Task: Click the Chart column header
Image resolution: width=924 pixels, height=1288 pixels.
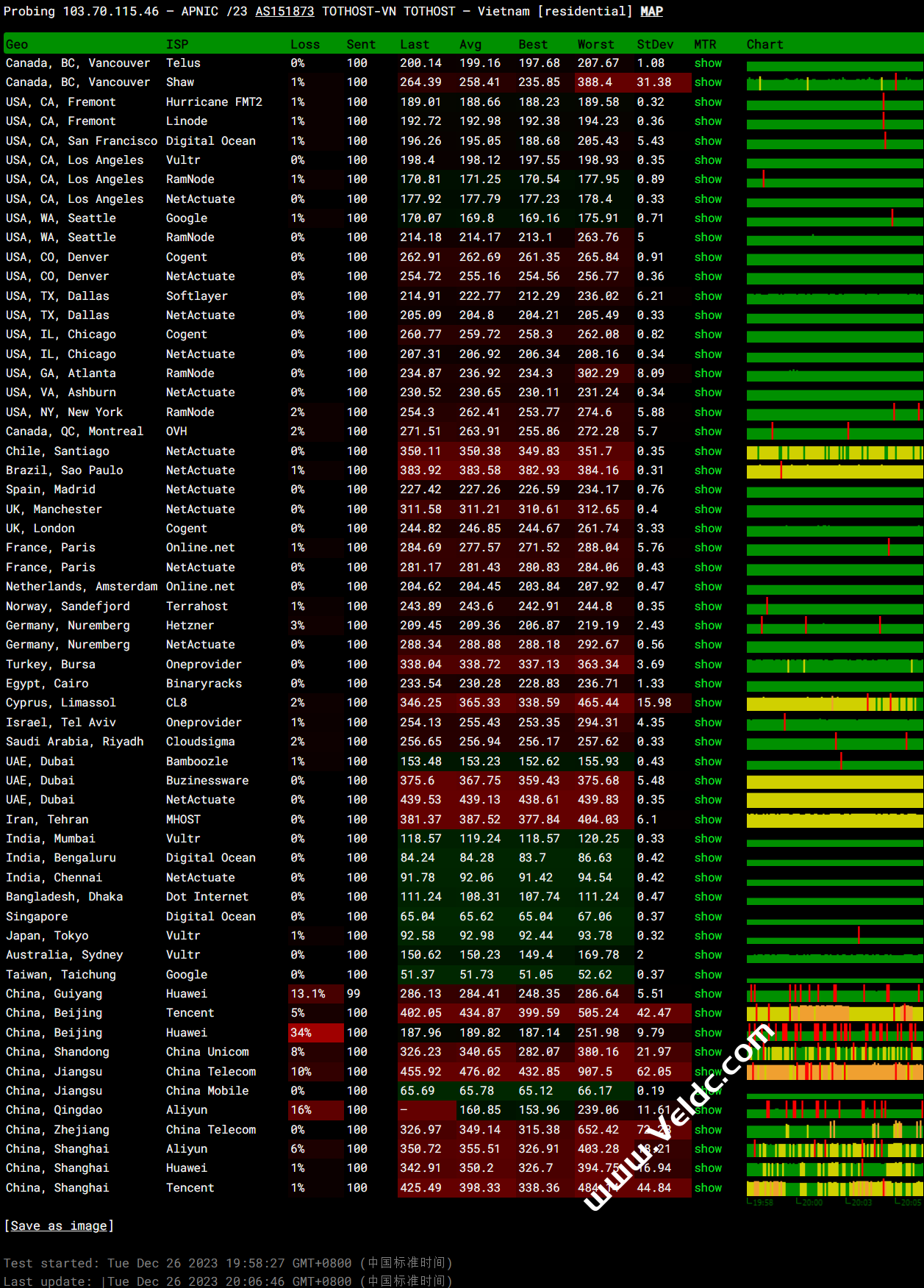Action: point(765,44)
